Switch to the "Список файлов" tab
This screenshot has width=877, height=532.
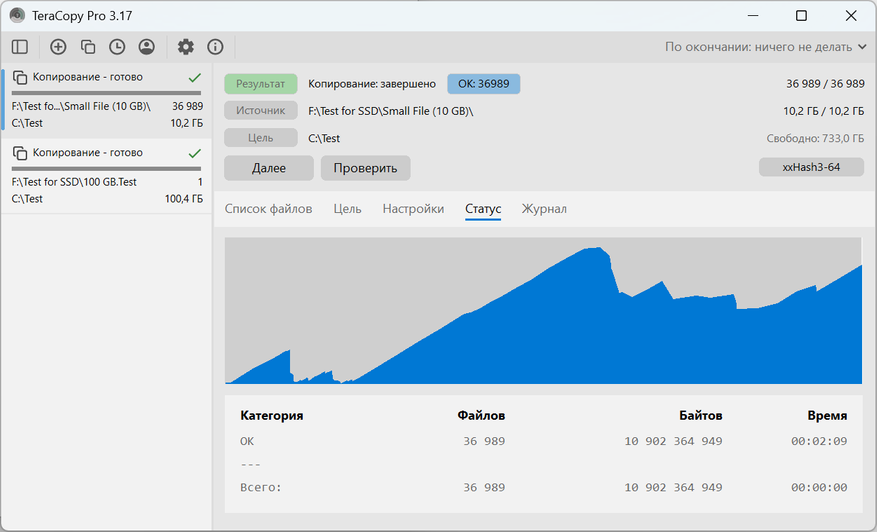[268, 209]
